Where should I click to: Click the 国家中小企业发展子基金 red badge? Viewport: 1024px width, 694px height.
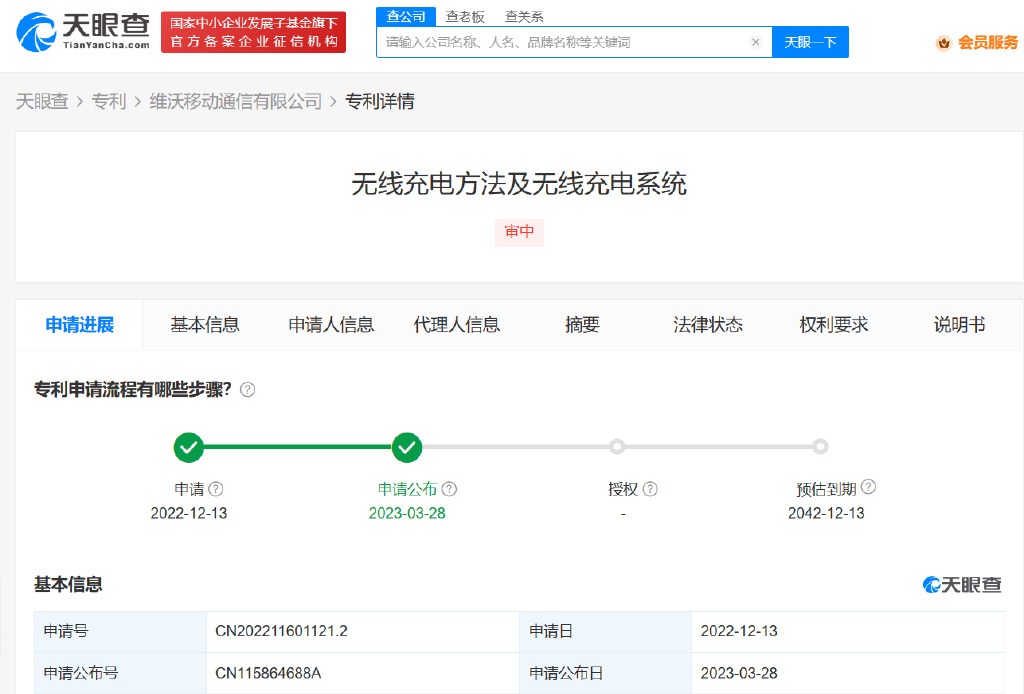253,30
